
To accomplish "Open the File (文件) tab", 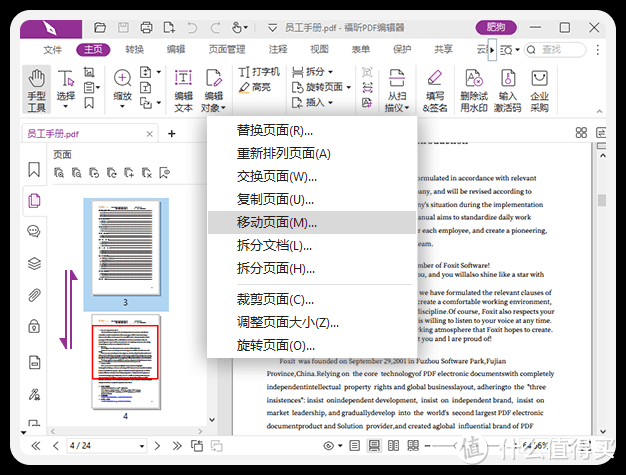I will [53, 49].
